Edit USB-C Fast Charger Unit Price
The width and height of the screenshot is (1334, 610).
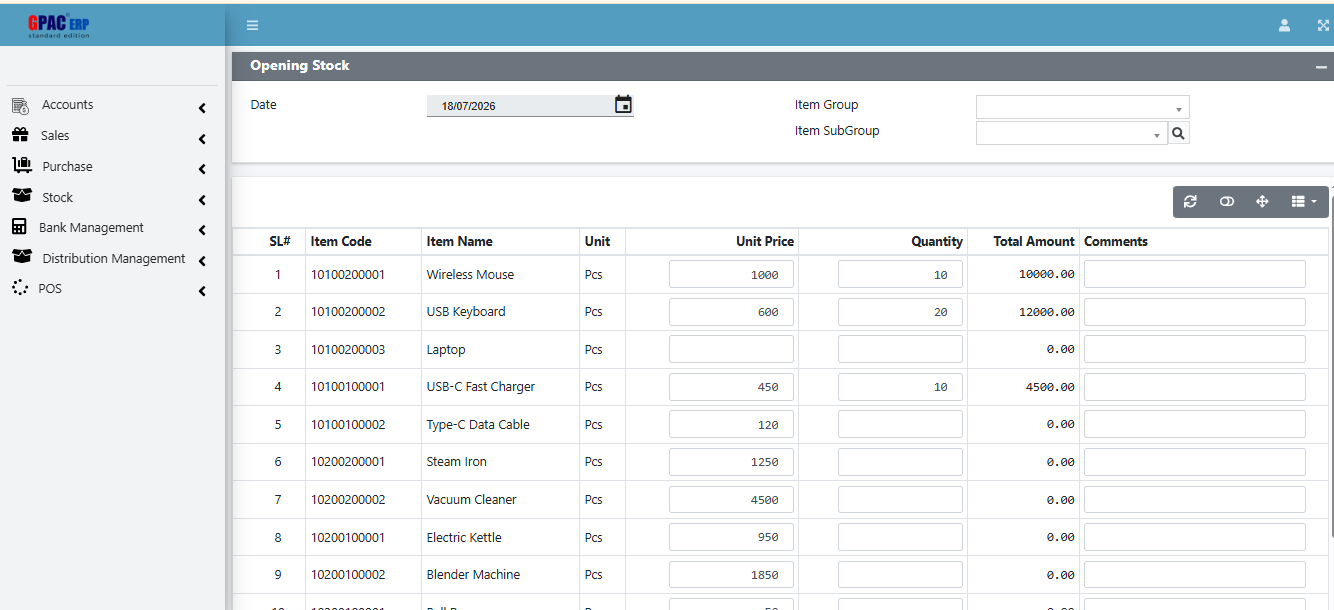click(x=731, y=387)
